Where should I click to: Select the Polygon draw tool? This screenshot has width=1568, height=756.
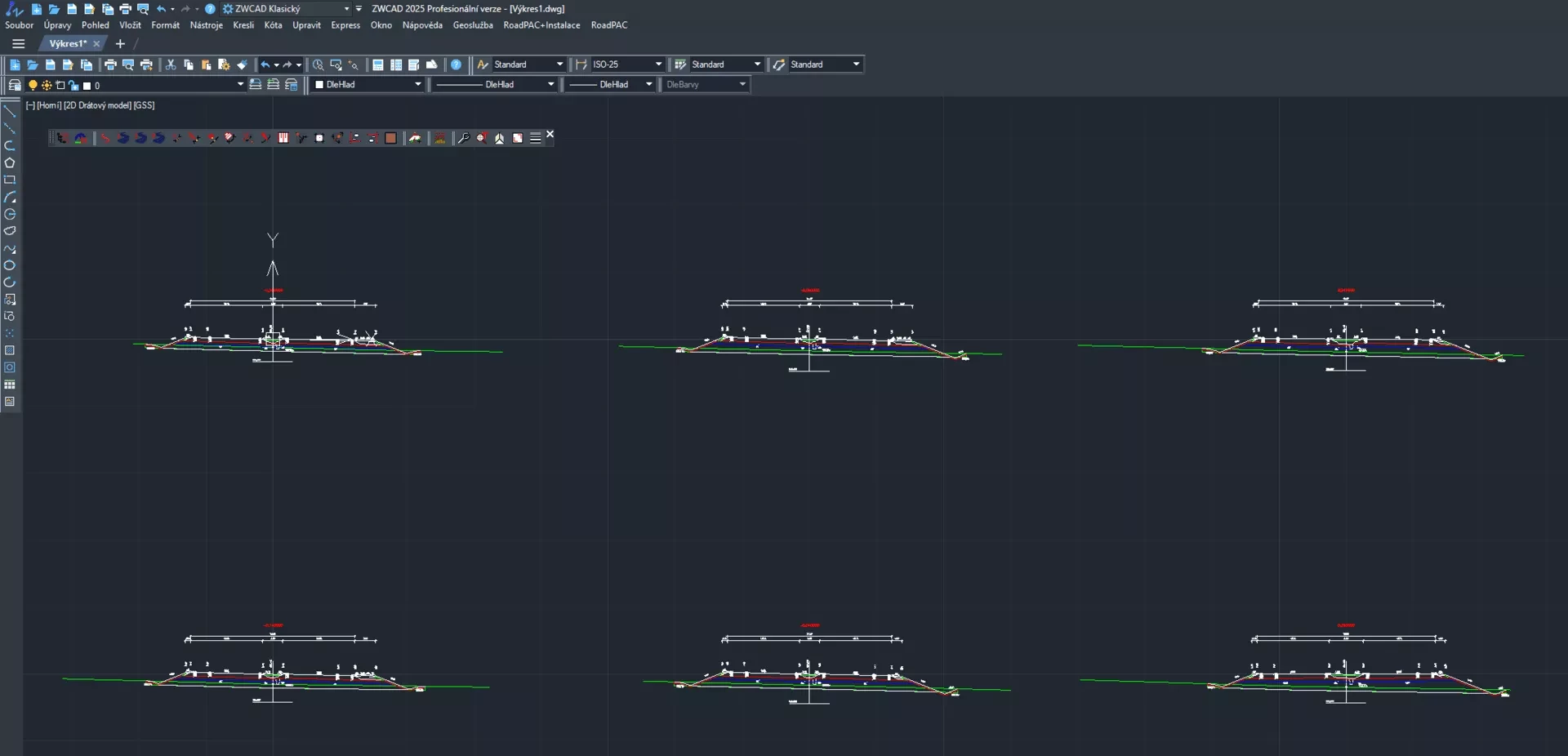(x=10, y=162)
